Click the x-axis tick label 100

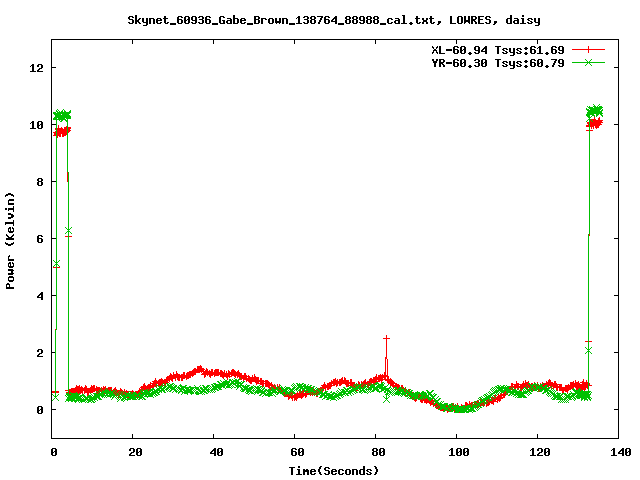[x=459, y=452]
